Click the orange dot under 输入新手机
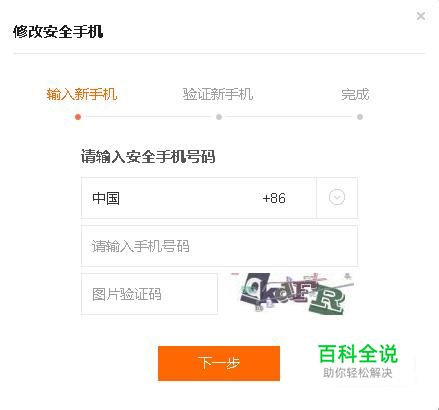Screen dimensions: 439x410 [x=78, y=117]
